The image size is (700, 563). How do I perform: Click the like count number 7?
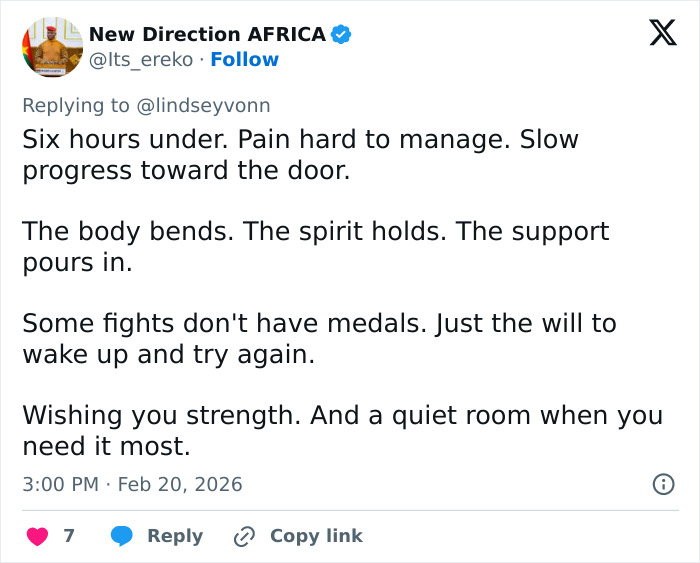[x=69, y=536]
